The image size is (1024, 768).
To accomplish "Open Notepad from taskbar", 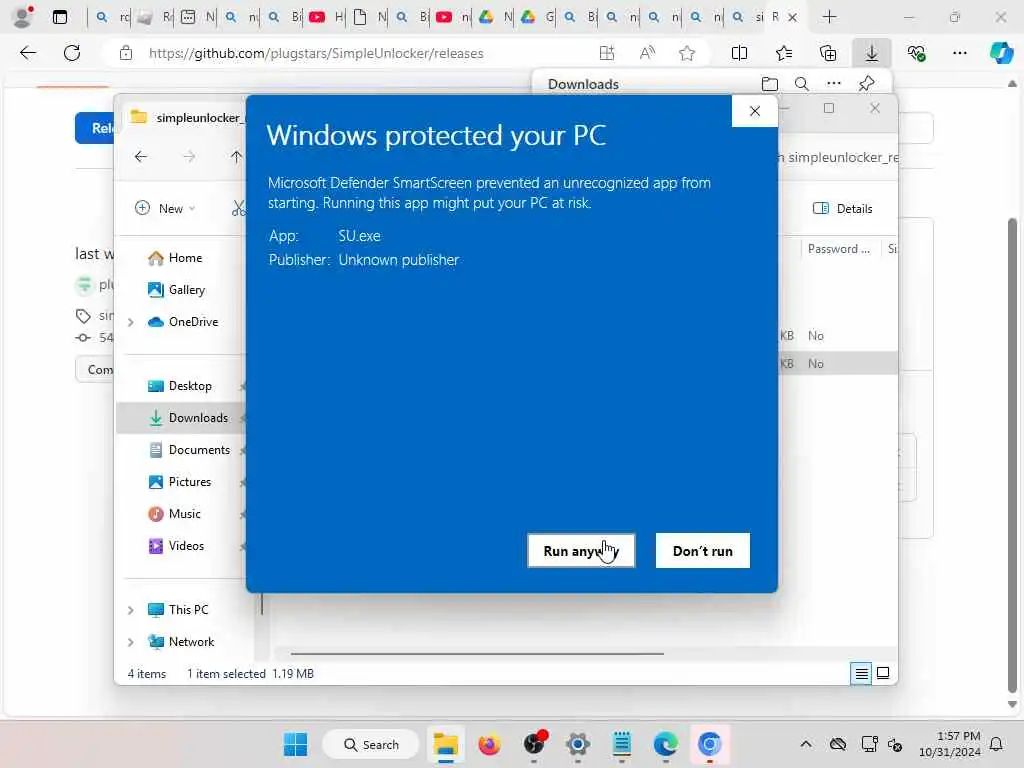I will pos(622,744).
